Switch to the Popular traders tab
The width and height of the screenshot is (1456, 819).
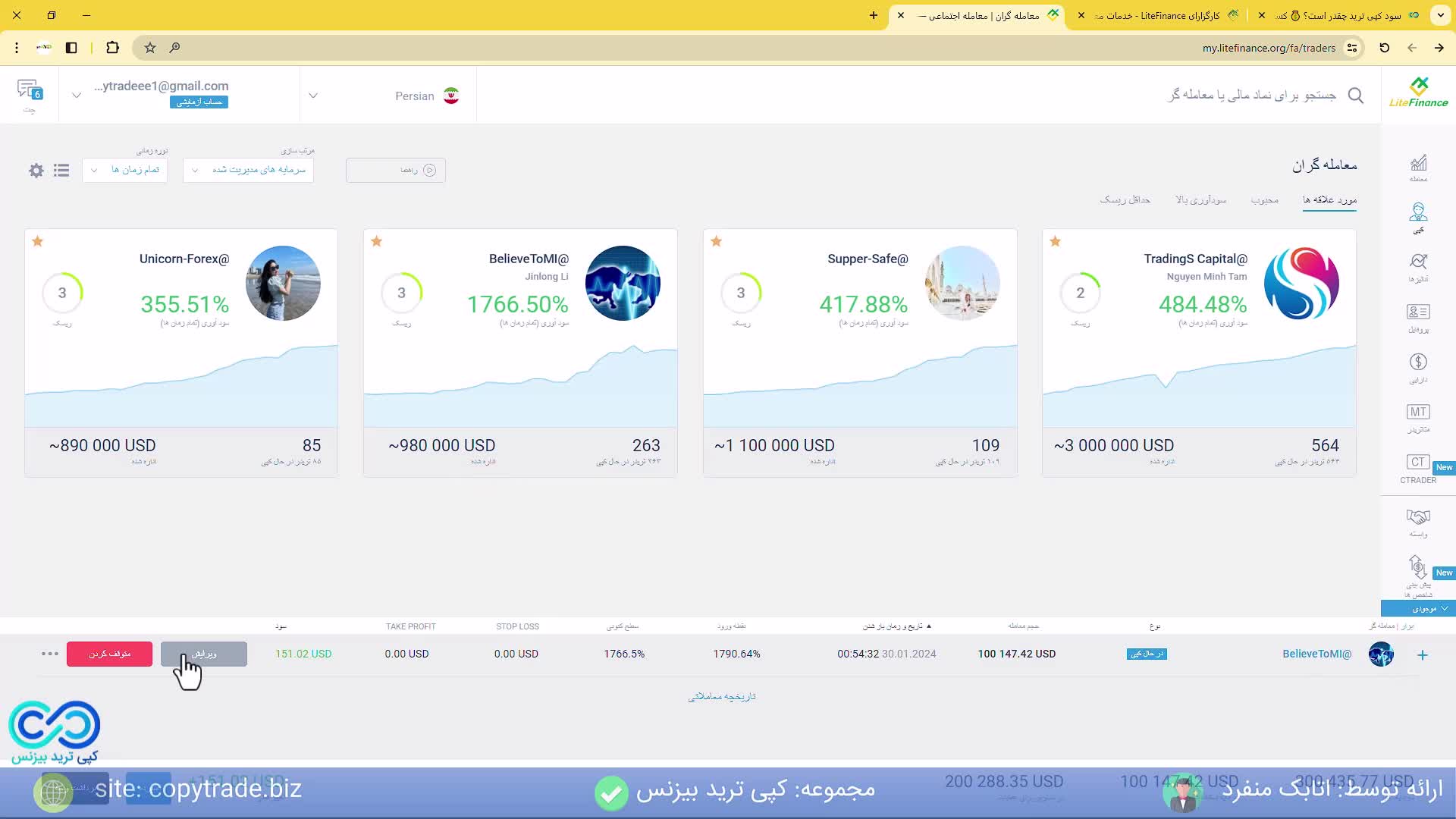coord(1264,199)
